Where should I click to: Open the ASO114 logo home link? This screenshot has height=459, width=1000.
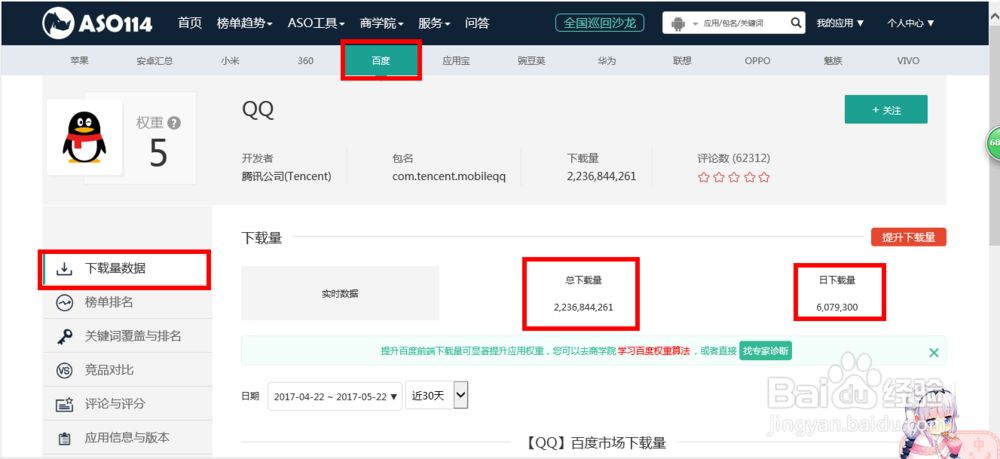point(97,24)
